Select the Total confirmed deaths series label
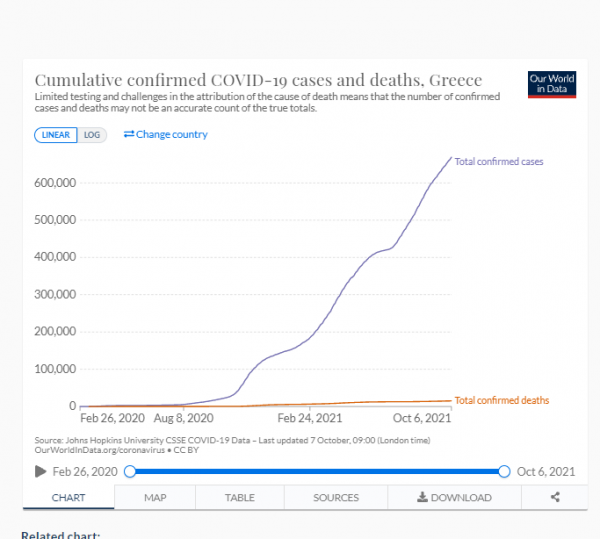Image resolution: width=600 pixels, height=539 pixels. [501, 400]
